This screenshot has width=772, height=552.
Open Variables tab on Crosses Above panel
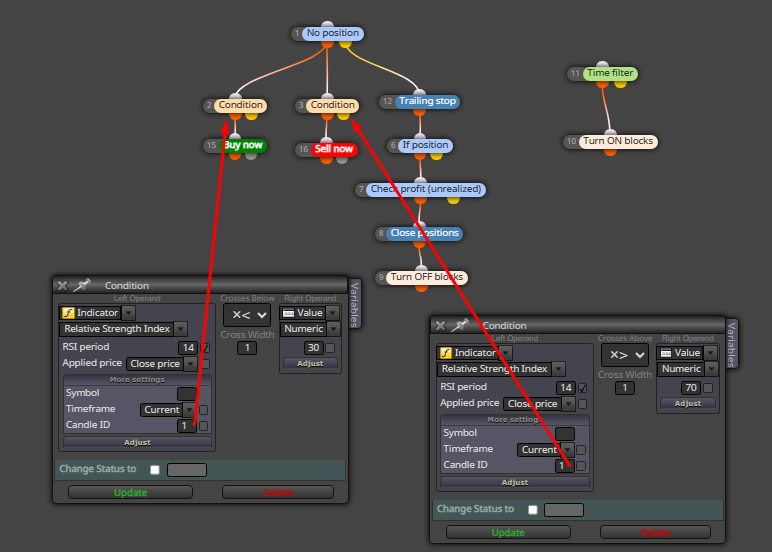coord(732,344)
